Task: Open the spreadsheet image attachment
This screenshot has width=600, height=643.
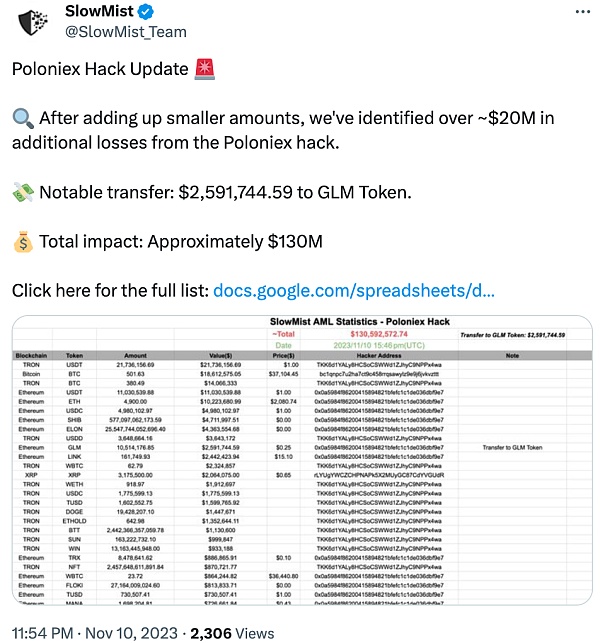Action: 302,460
